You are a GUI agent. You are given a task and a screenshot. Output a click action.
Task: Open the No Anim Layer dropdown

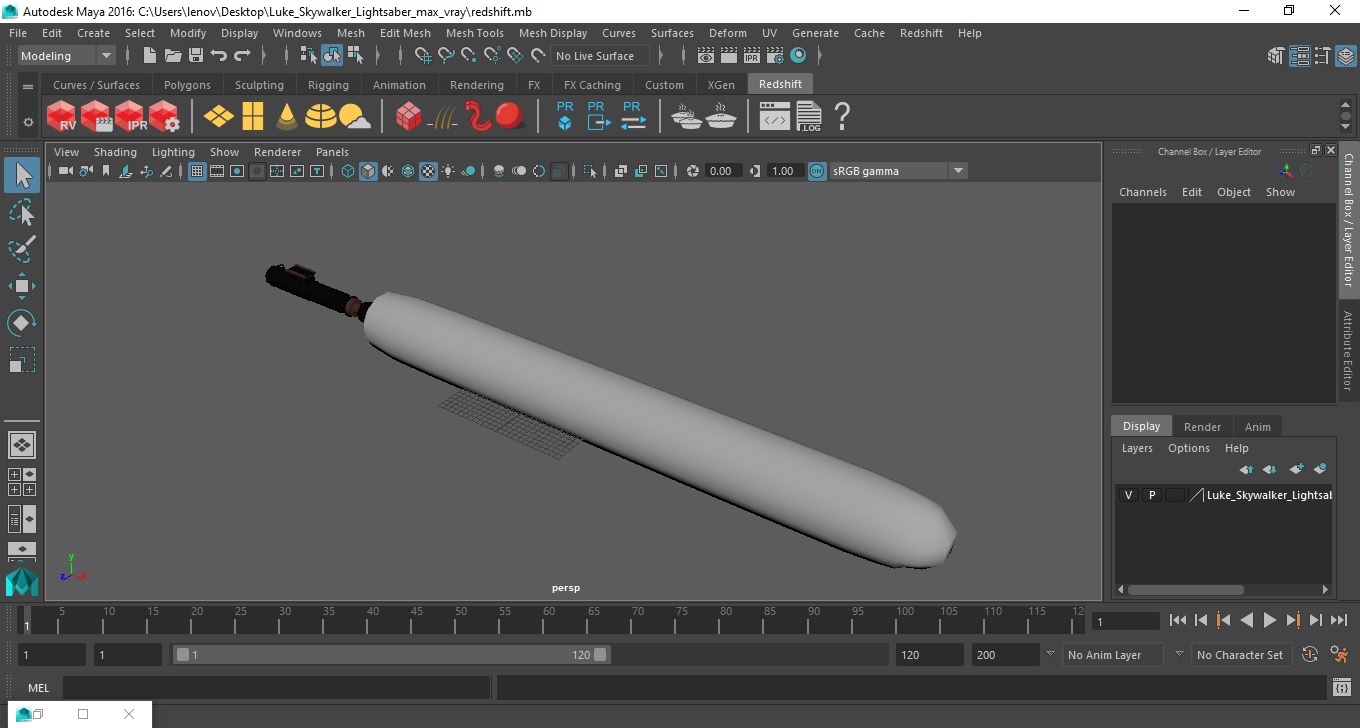1112,655
